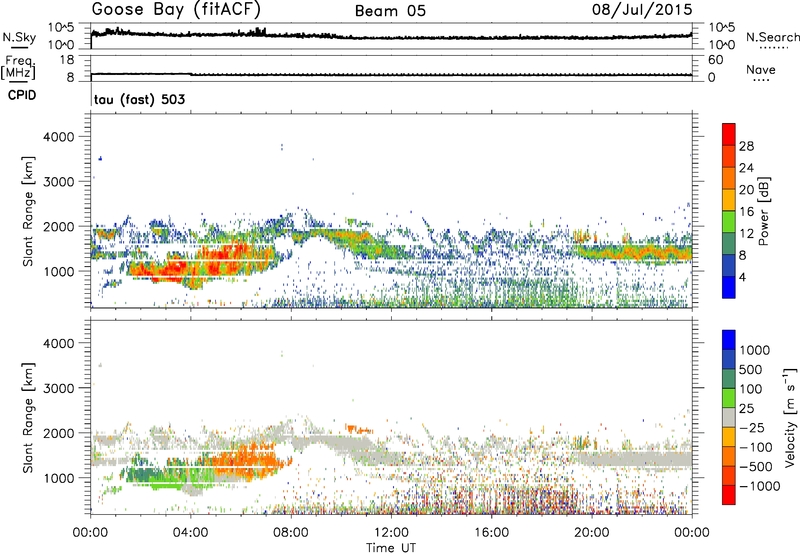The width and height of the screenshot is (800, 554).
Task: Click the CPID label
Action: coord(21,95)
